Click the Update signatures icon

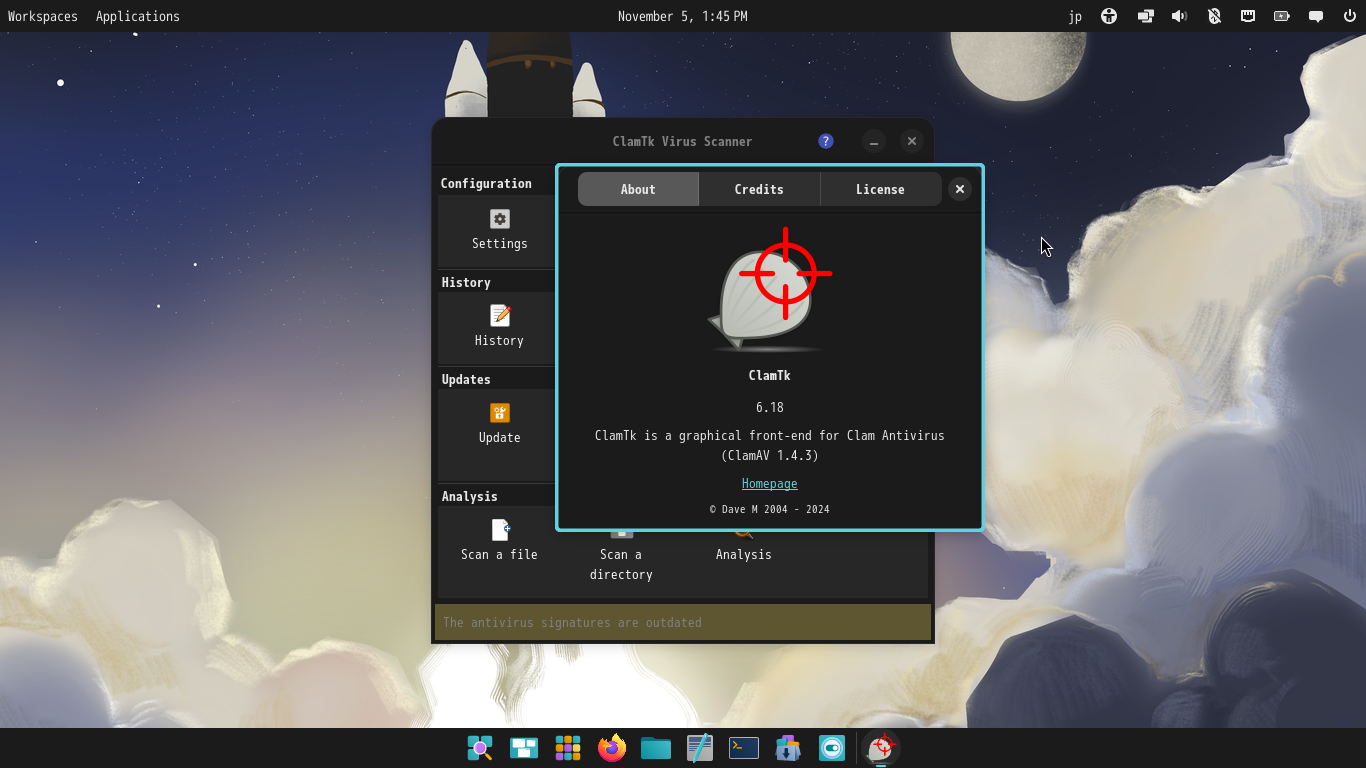[x=499, y=423]
